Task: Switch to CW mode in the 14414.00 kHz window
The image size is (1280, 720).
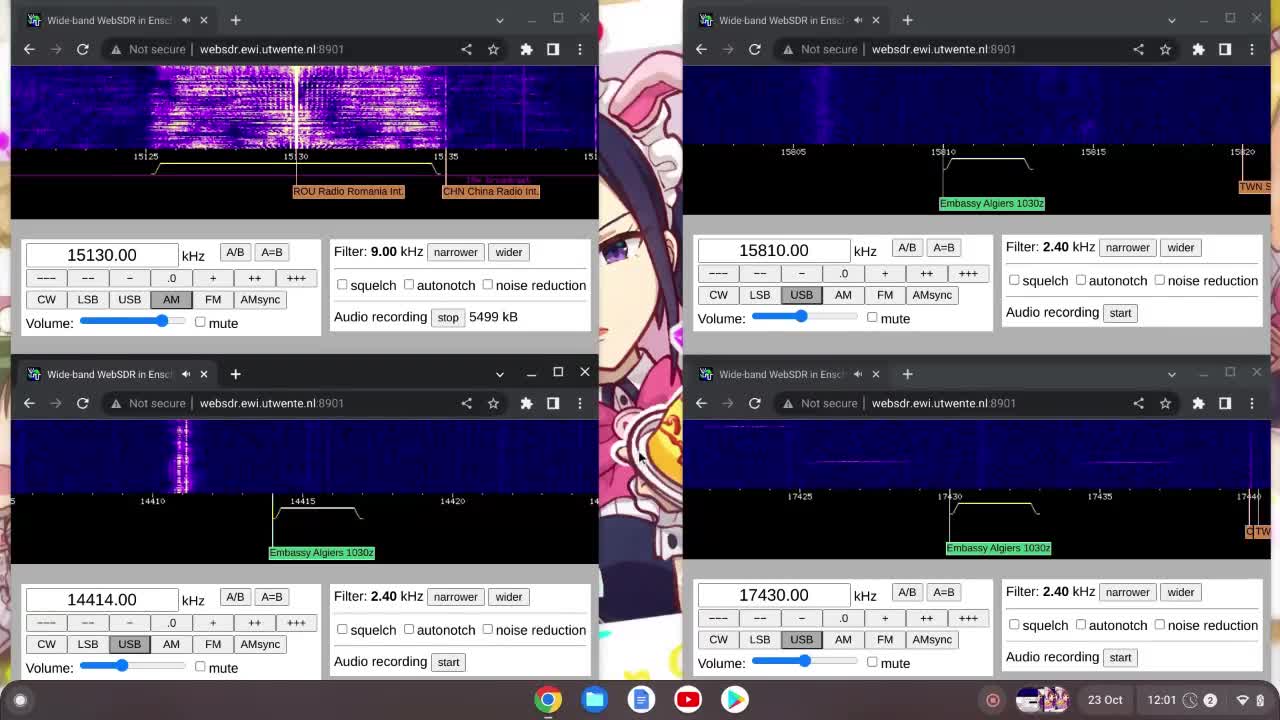Action: coord(46,644)
